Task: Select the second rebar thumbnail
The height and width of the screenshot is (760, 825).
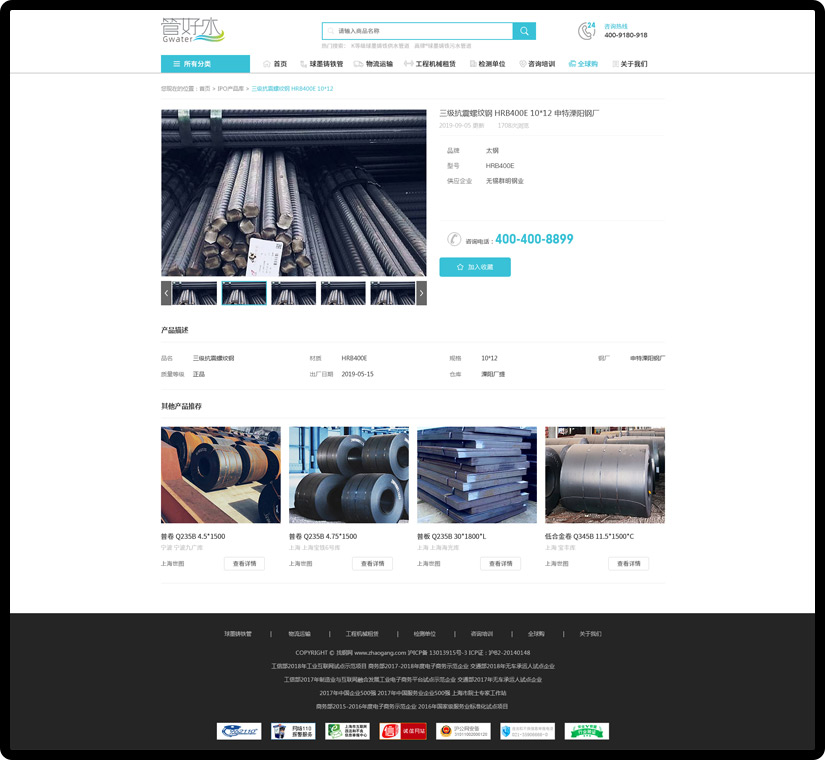Action: point(244,293)
